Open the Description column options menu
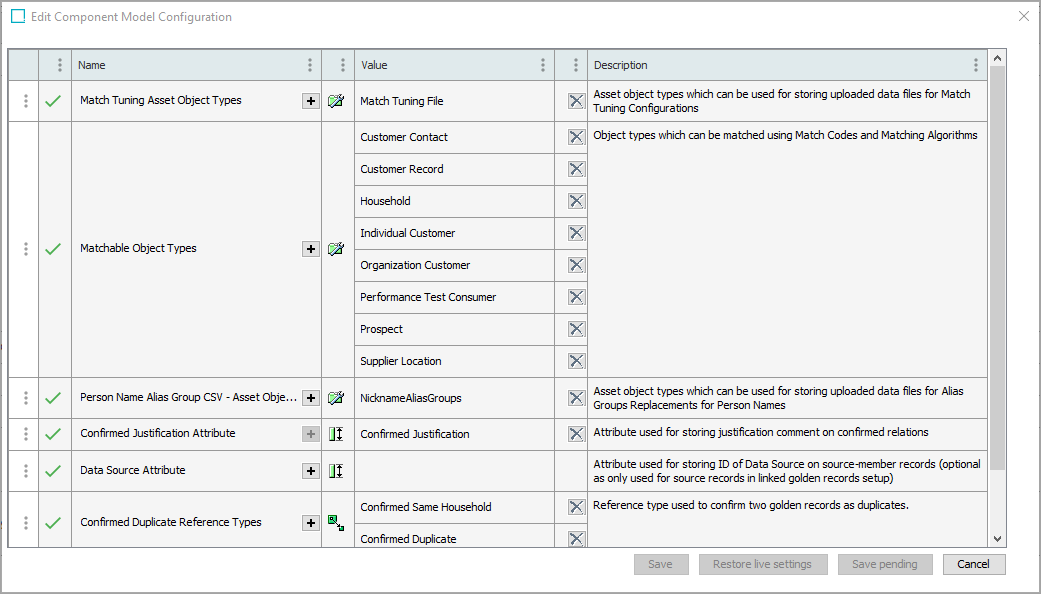This screenshot has height=594, width=1041. (976, 65)
